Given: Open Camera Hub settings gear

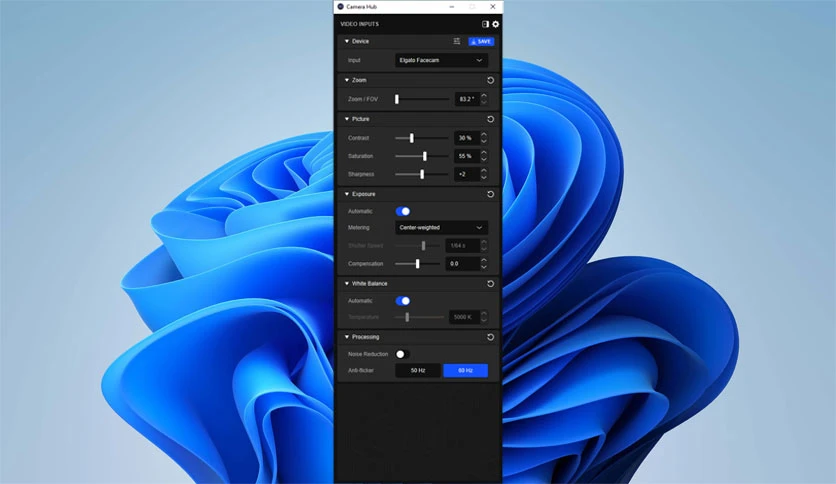Looking at the screenshot, I should pyautogui.click(x=495, y=24).
